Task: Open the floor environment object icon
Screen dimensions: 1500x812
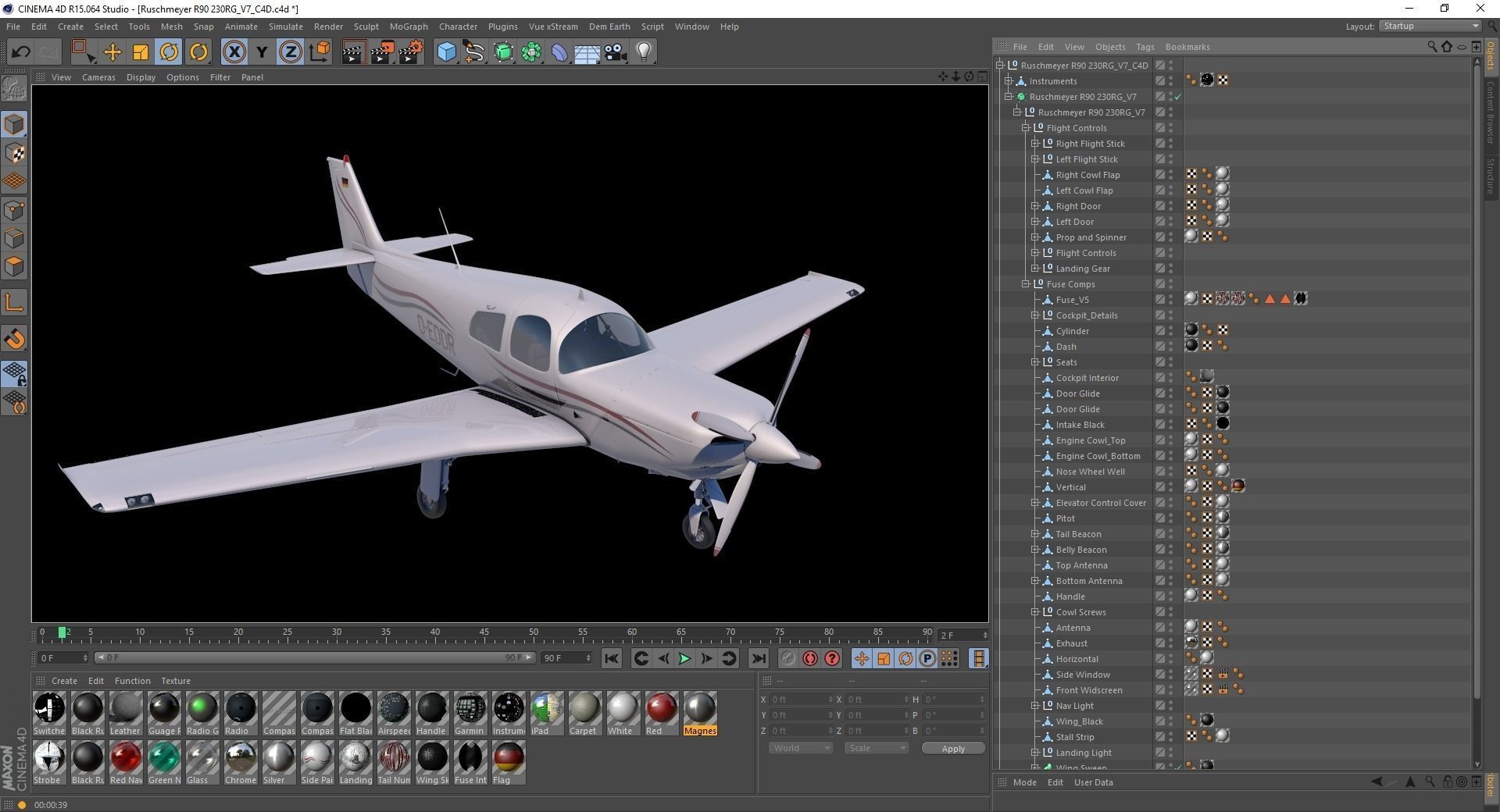Action: [x=587, y=52]
